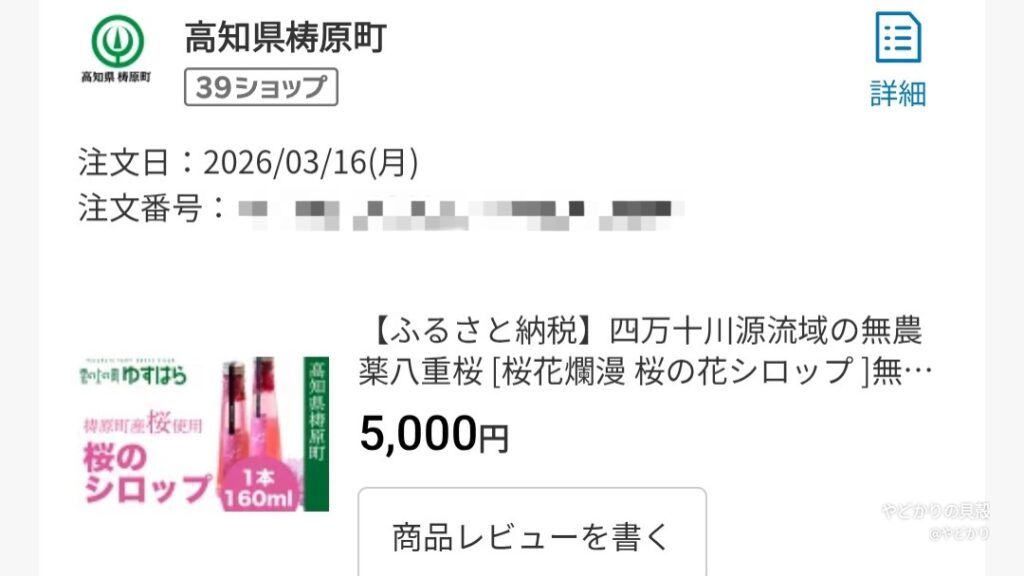Click the blurred order number value
This screenshot has height=576, width=1024.
pos(460,208)
